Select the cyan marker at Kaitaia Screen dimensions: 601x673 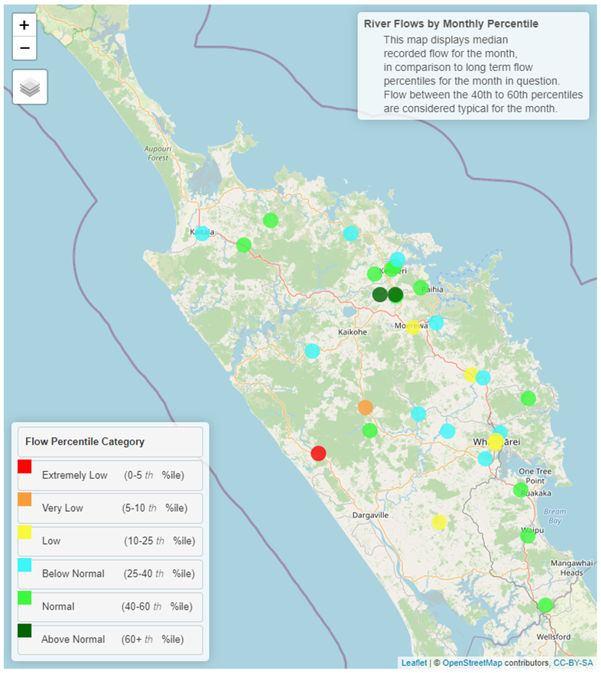click(202, 233)
